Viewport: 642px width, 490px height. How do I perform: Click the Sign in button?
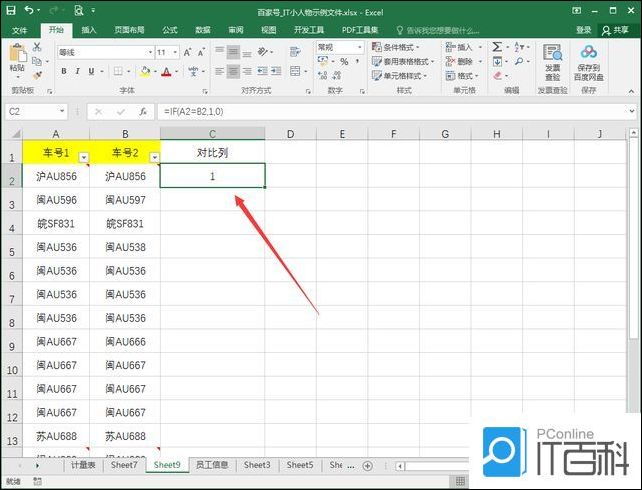(x=583, y=30)
